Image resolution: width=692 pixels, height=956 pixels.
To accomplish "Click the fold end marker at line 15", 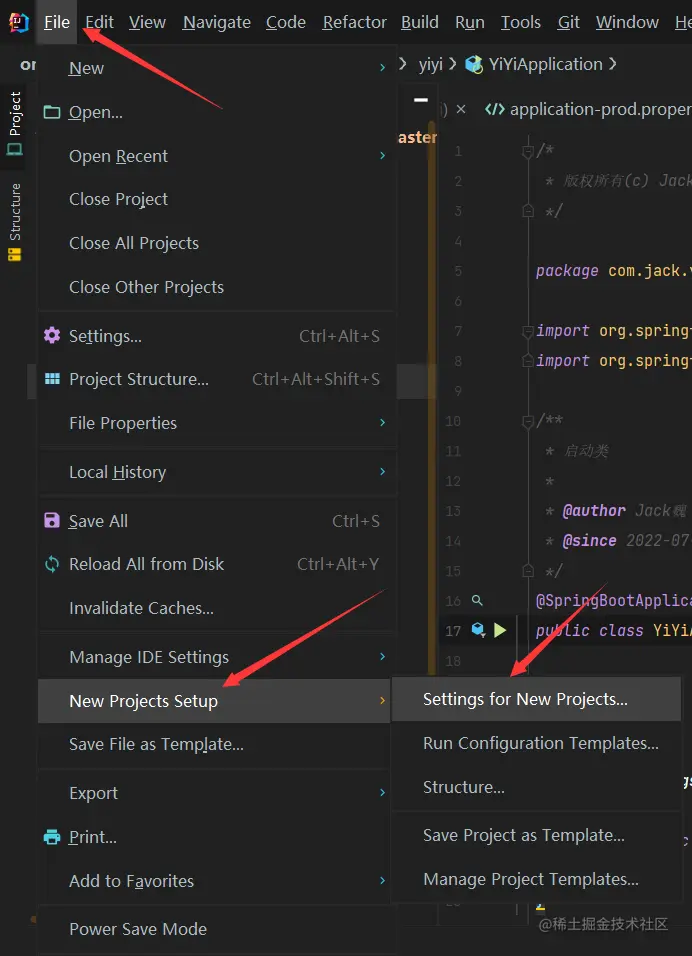I will [528, 571].
